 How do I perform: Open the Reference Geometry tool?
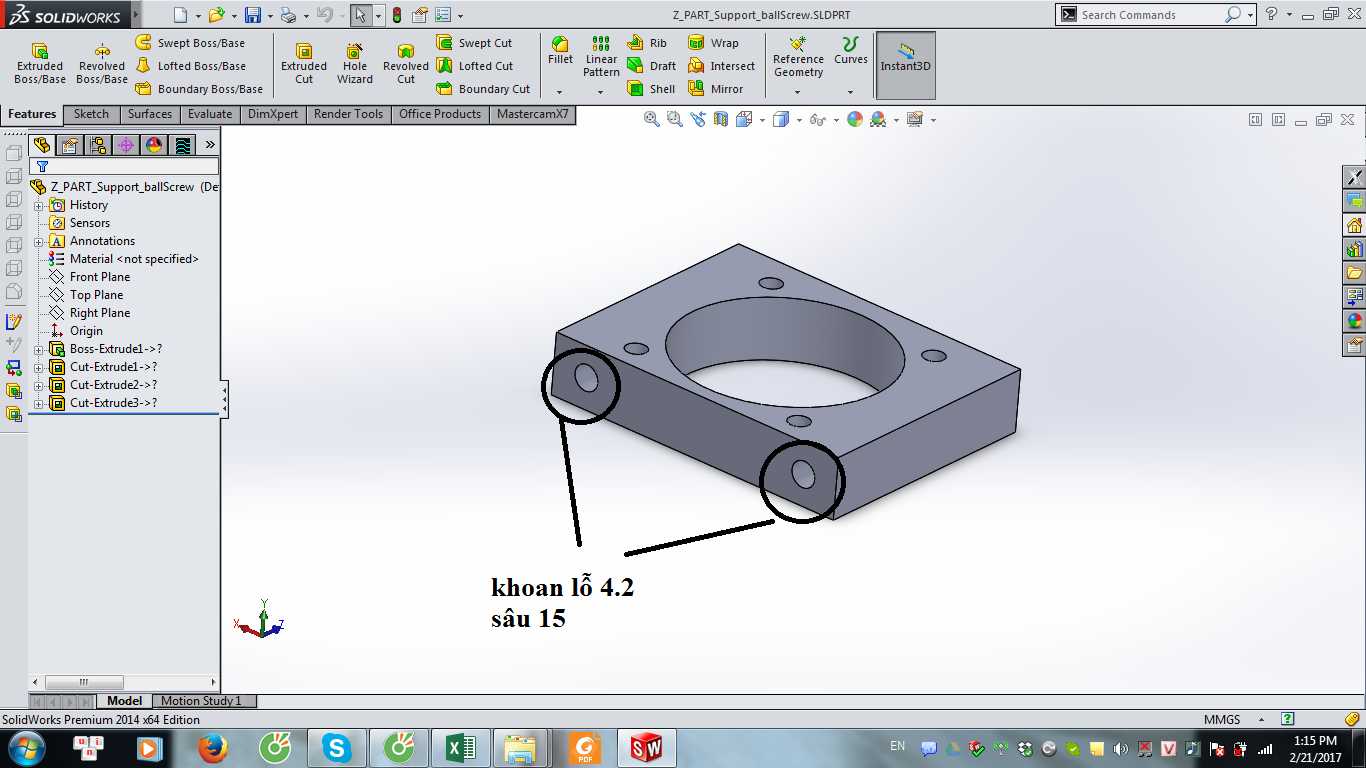point(798,57)
